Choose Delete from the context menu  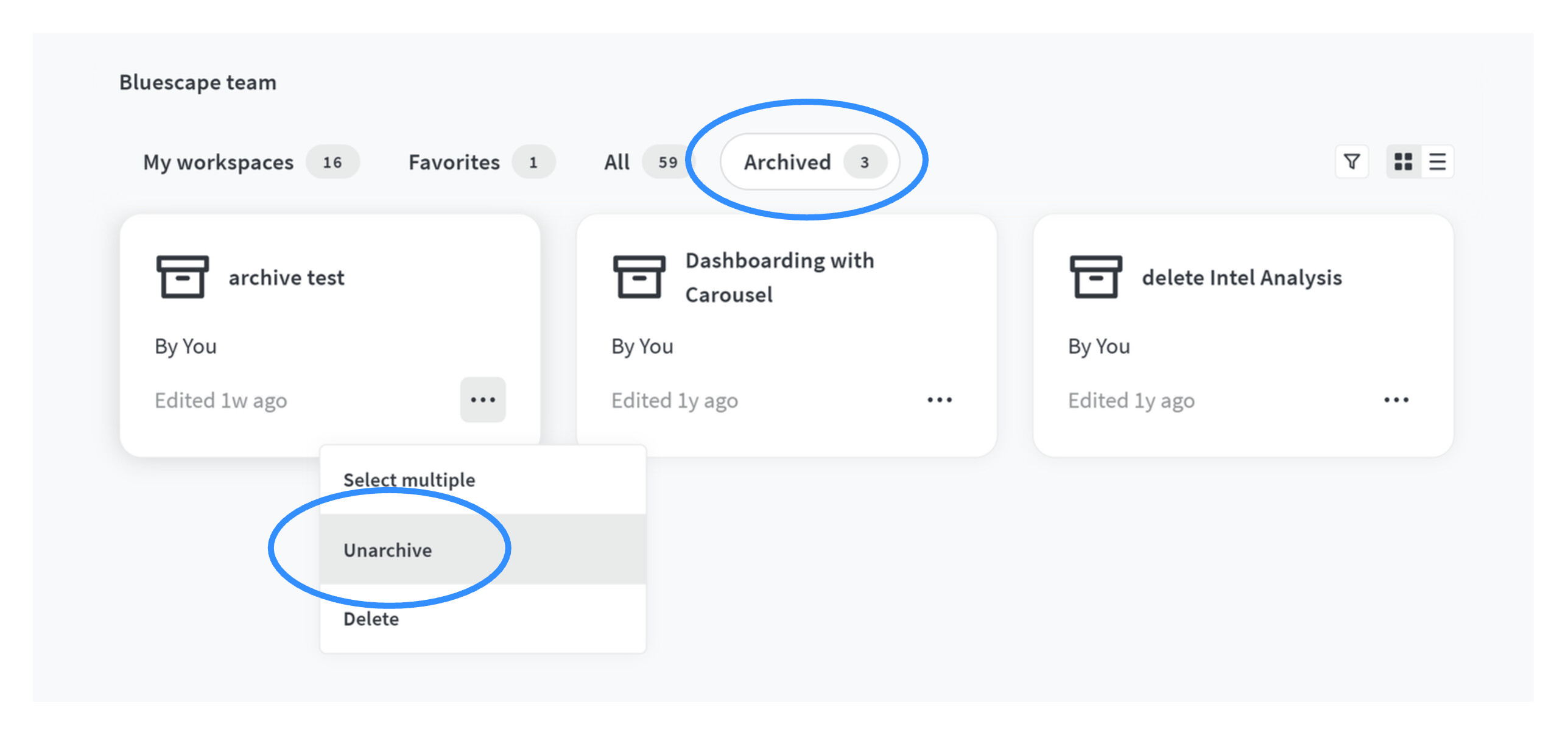coord(371,619)
